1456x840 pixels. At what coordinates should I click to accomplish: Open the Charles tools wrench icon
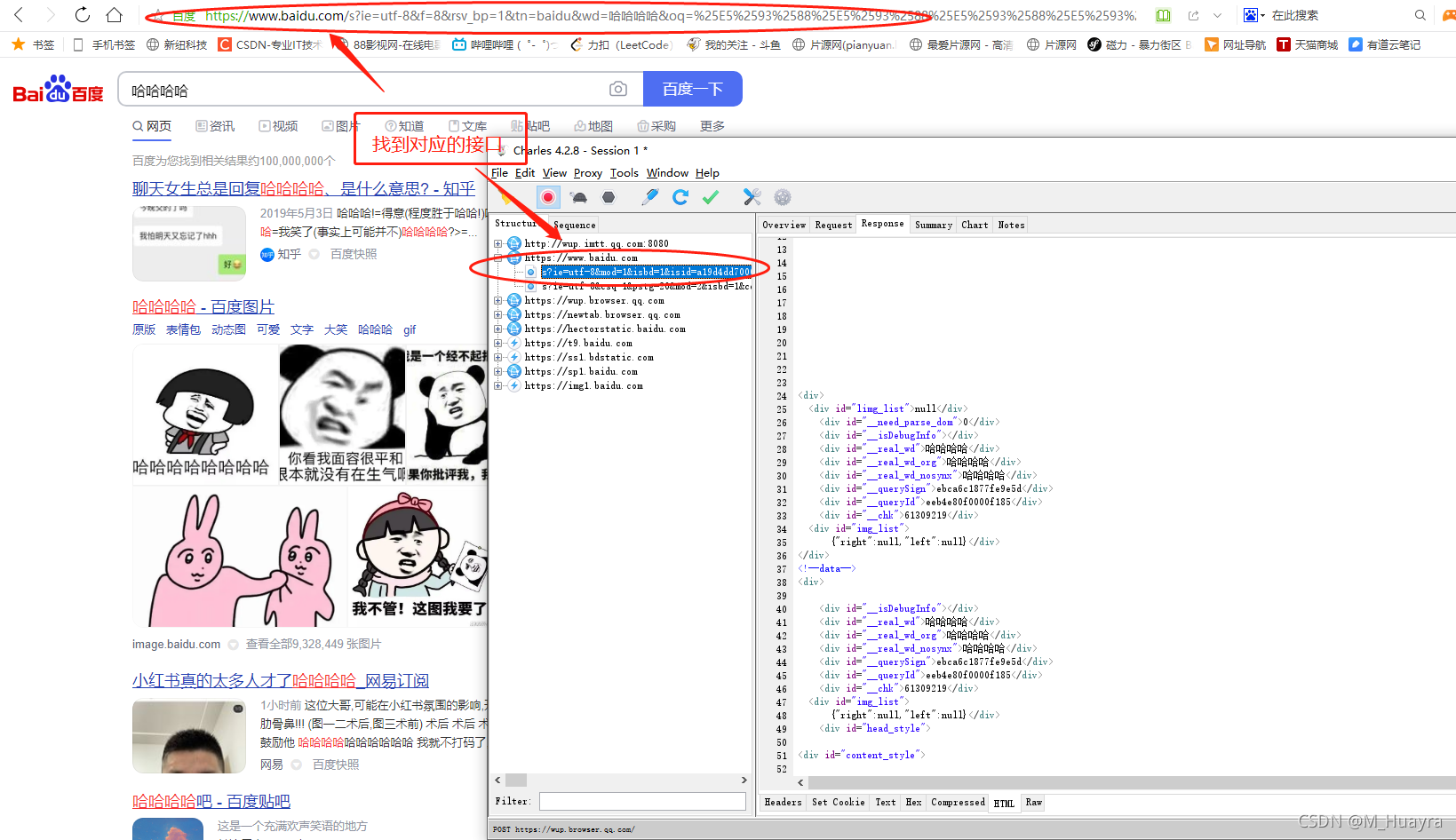[x=752, y=197]
